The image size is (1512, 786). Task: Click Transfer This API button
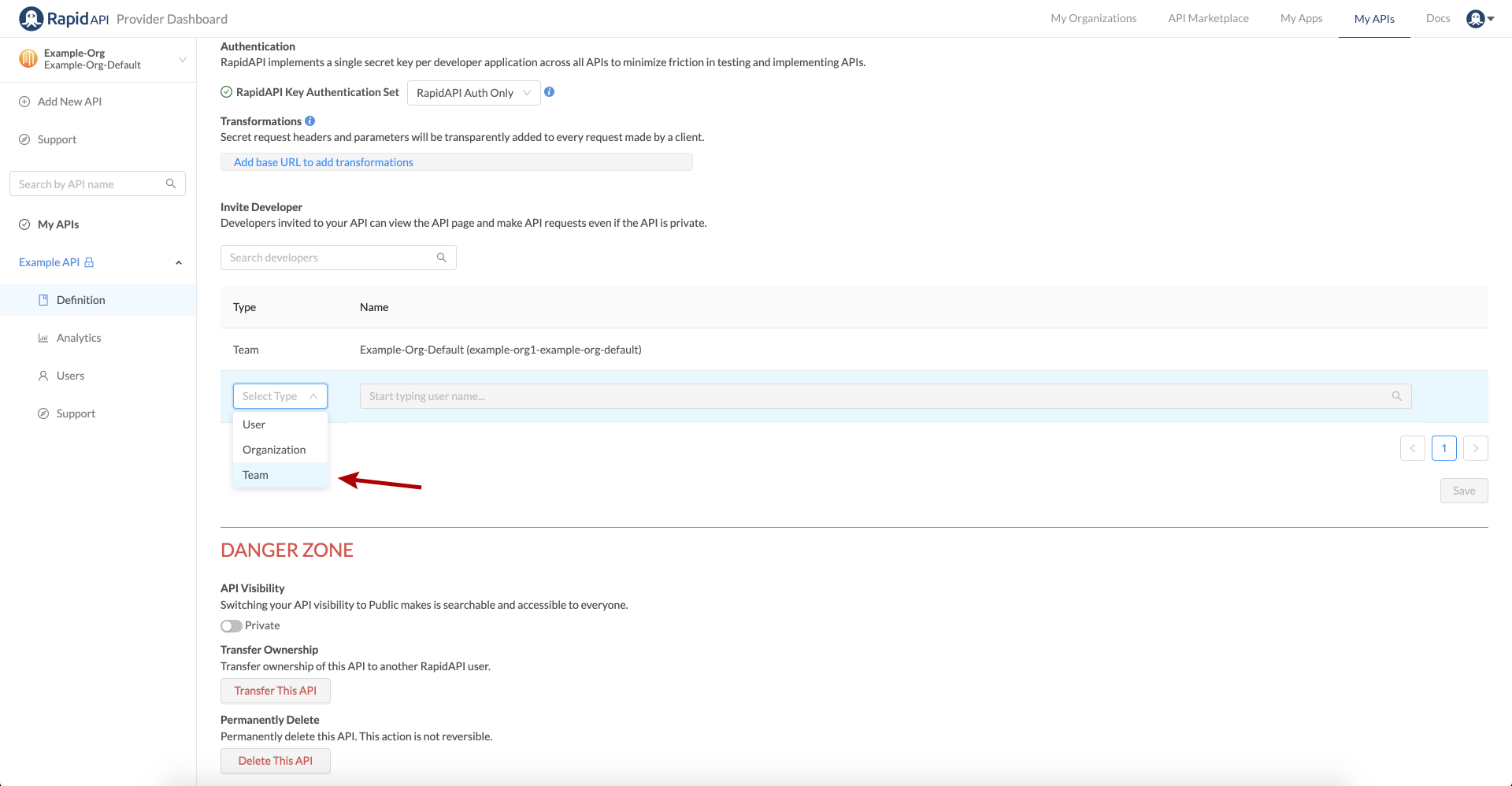click(276, 691)
